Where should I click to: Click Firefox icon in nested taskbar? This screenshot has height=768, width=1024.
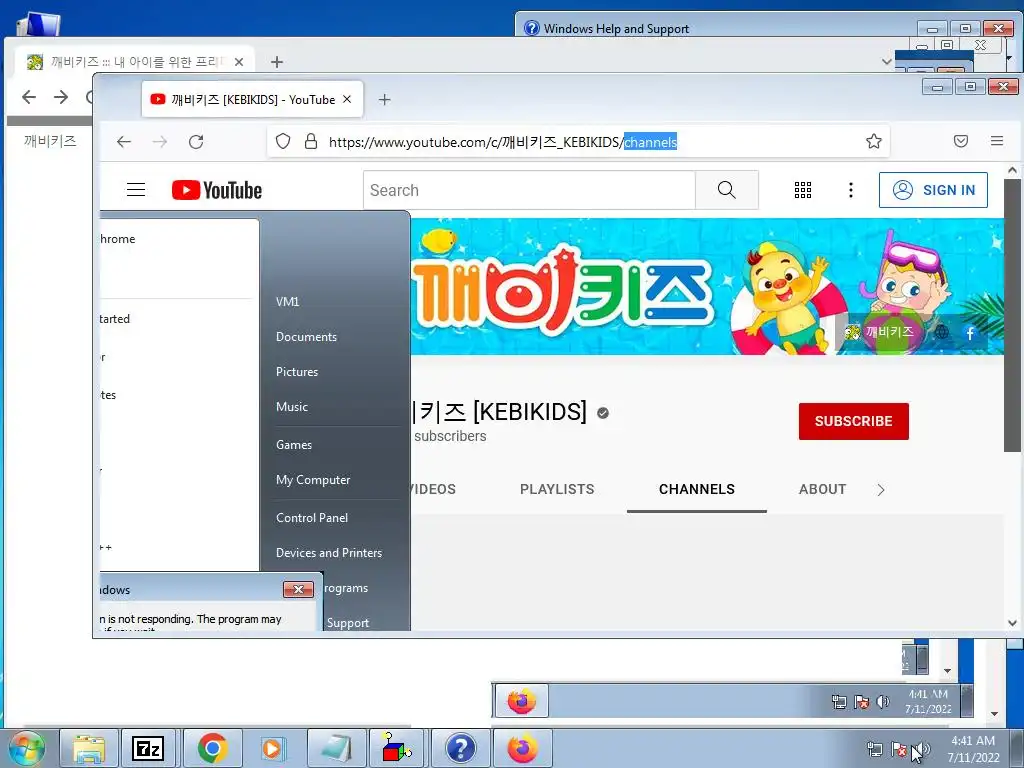(521, 701)
